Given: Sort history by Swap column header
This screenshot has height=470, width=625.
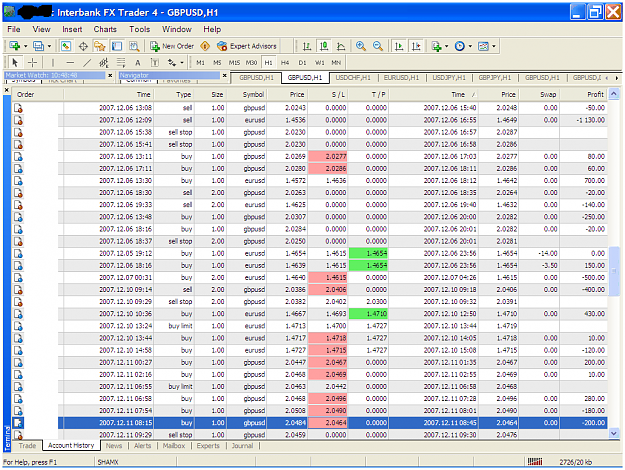Looking at the screenshot, I should point(539,94).
